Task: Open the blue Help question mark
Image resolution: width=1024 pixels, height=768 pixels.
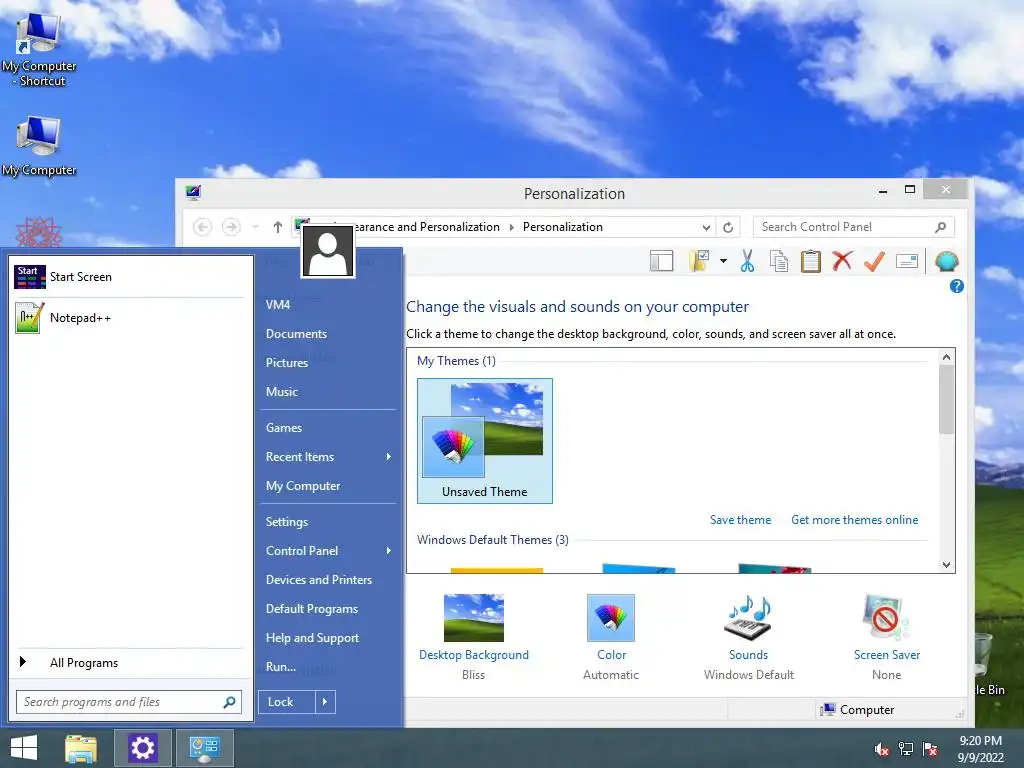Action: [957, 286]
